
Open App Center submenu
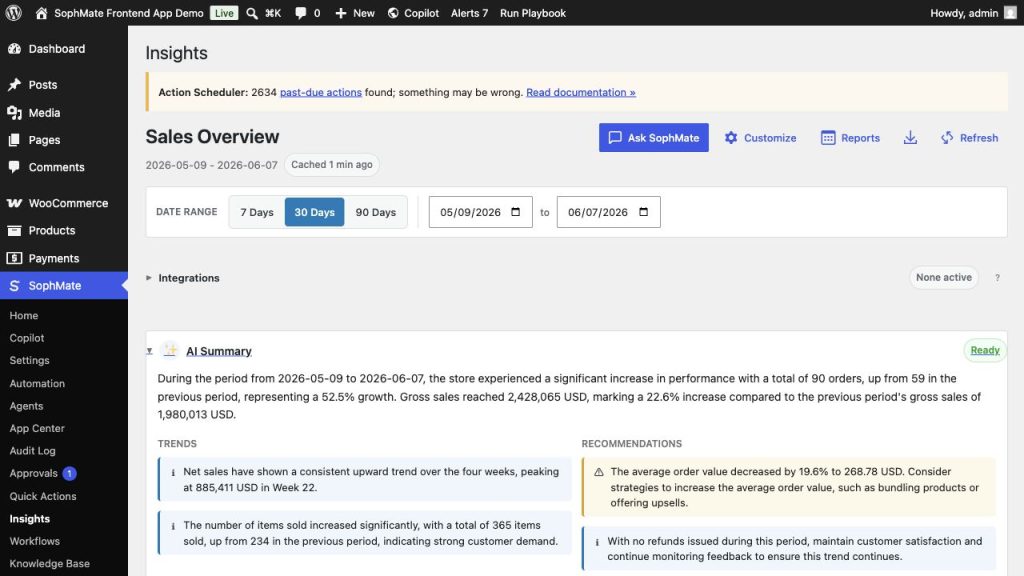[37, 428]
